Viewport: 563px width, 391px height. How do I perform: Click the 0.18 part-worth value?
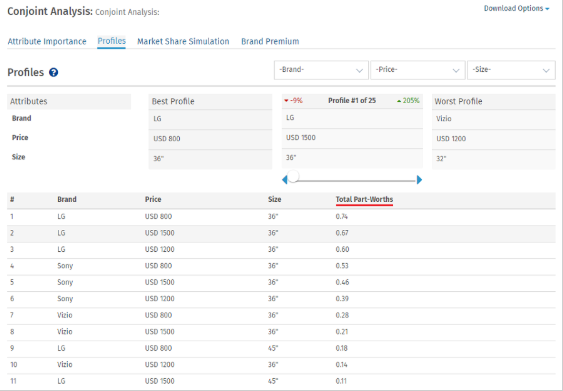pyautogui.click(x=341, y=348)
